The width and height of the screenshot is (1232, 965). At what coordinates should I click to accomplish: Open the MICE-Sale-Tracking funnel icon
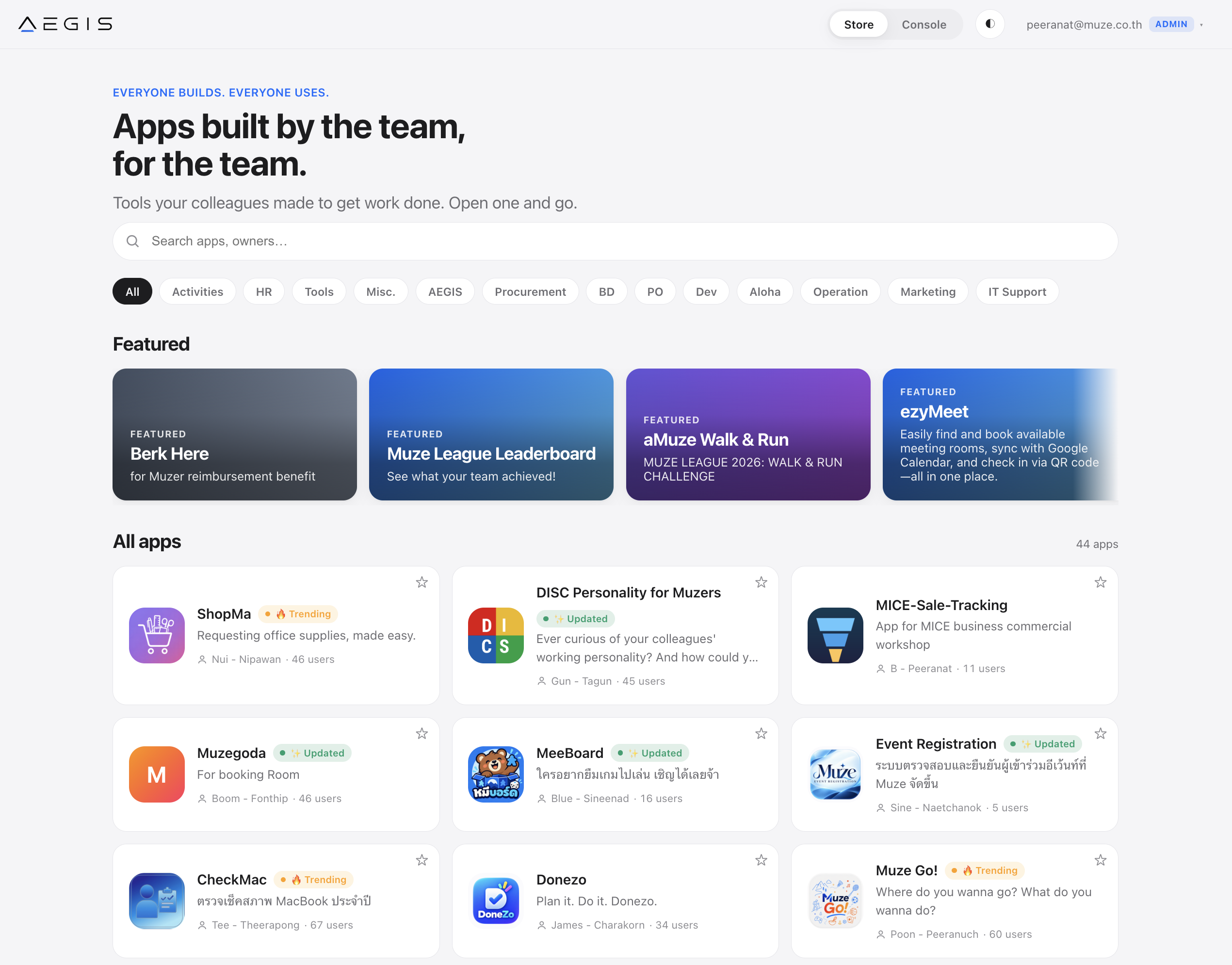tap(835, 635)
